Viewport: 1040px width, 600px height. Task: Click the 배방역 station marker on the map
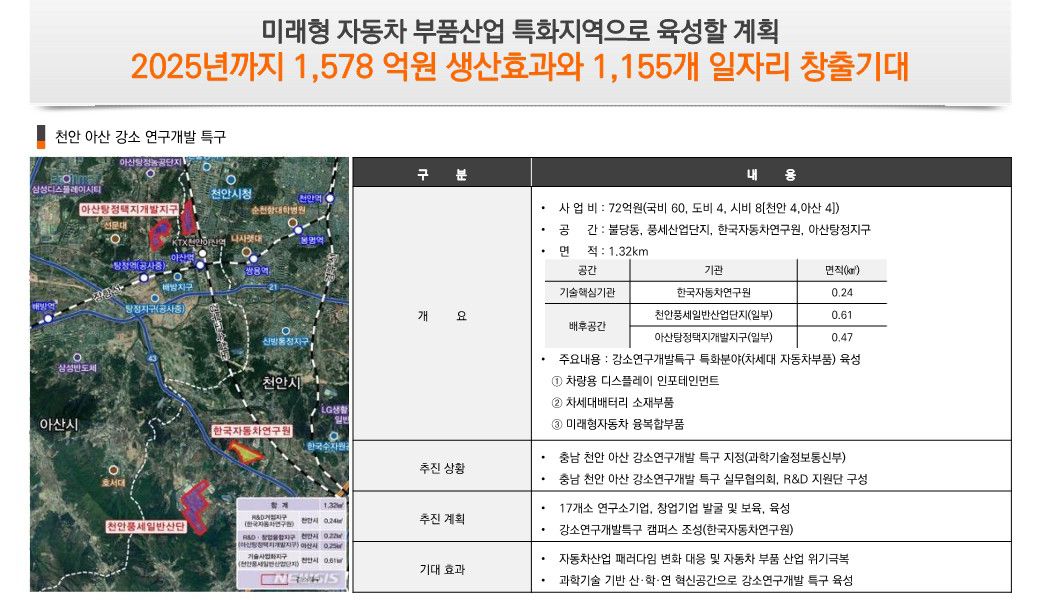[48, 318]
